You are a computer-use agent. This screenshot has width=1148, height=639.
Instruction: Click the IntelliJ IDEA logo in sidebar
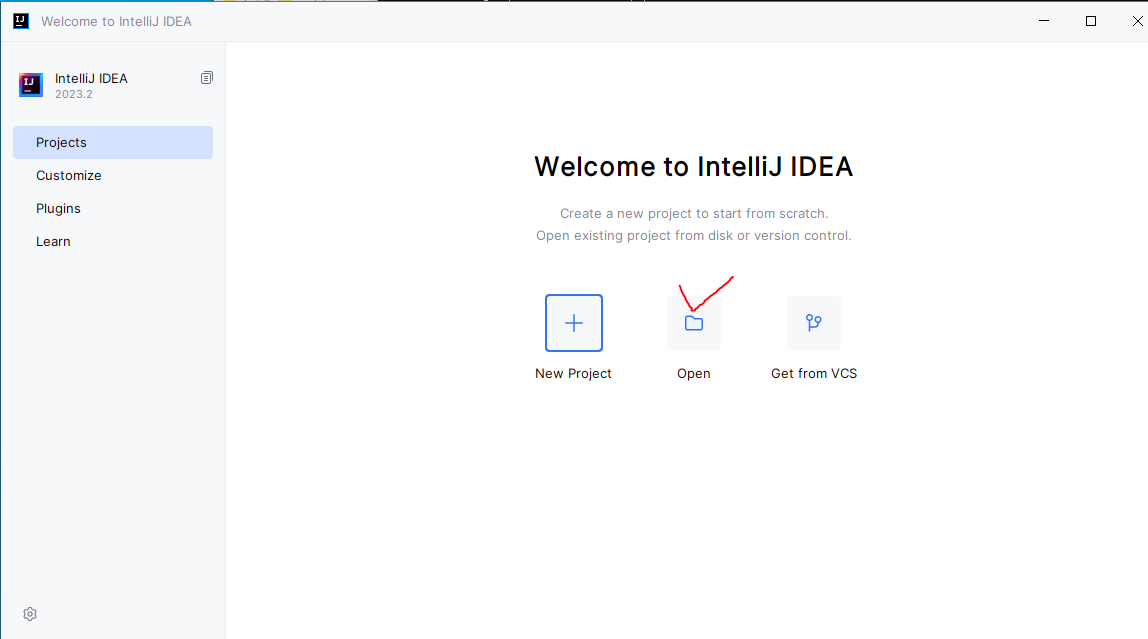click(31, 85)
